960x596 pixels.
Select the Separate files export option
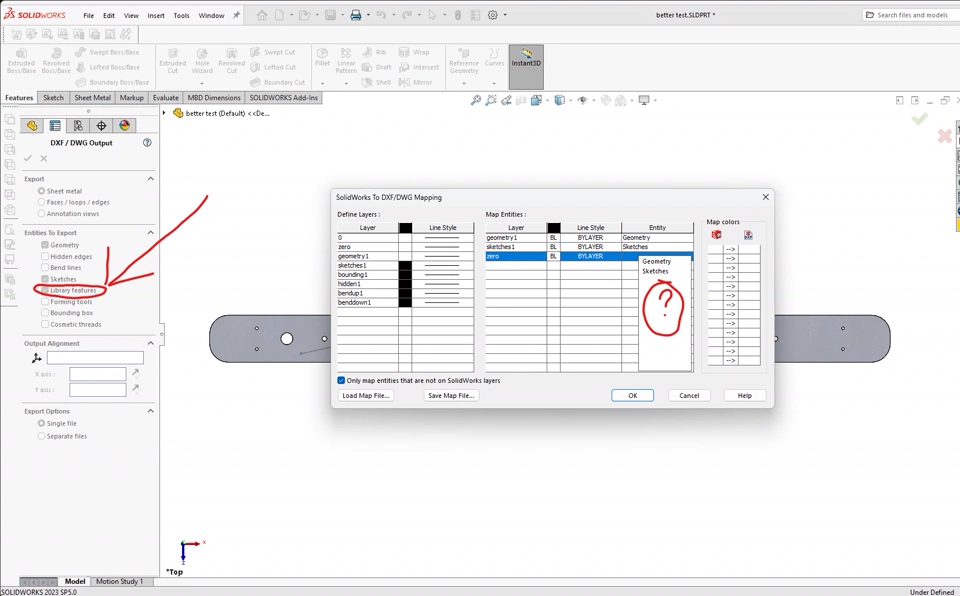pyautogui.click(x=41, y=436)
